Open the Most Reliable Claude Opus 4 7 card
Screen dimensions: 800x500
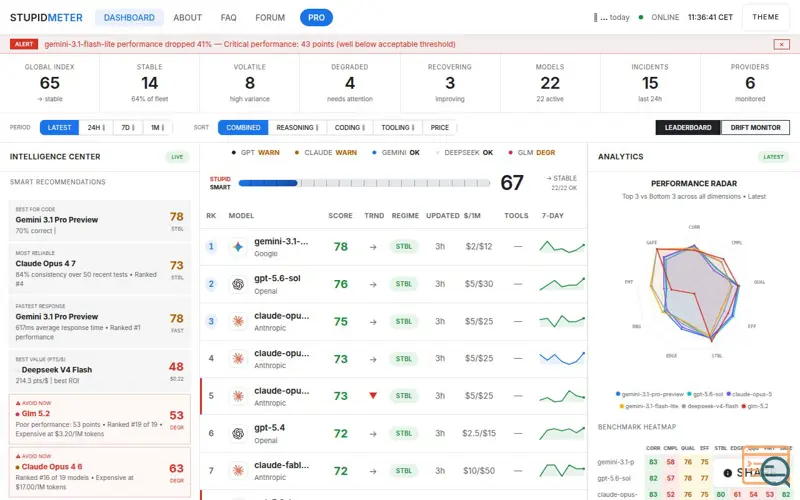(99, 269)
